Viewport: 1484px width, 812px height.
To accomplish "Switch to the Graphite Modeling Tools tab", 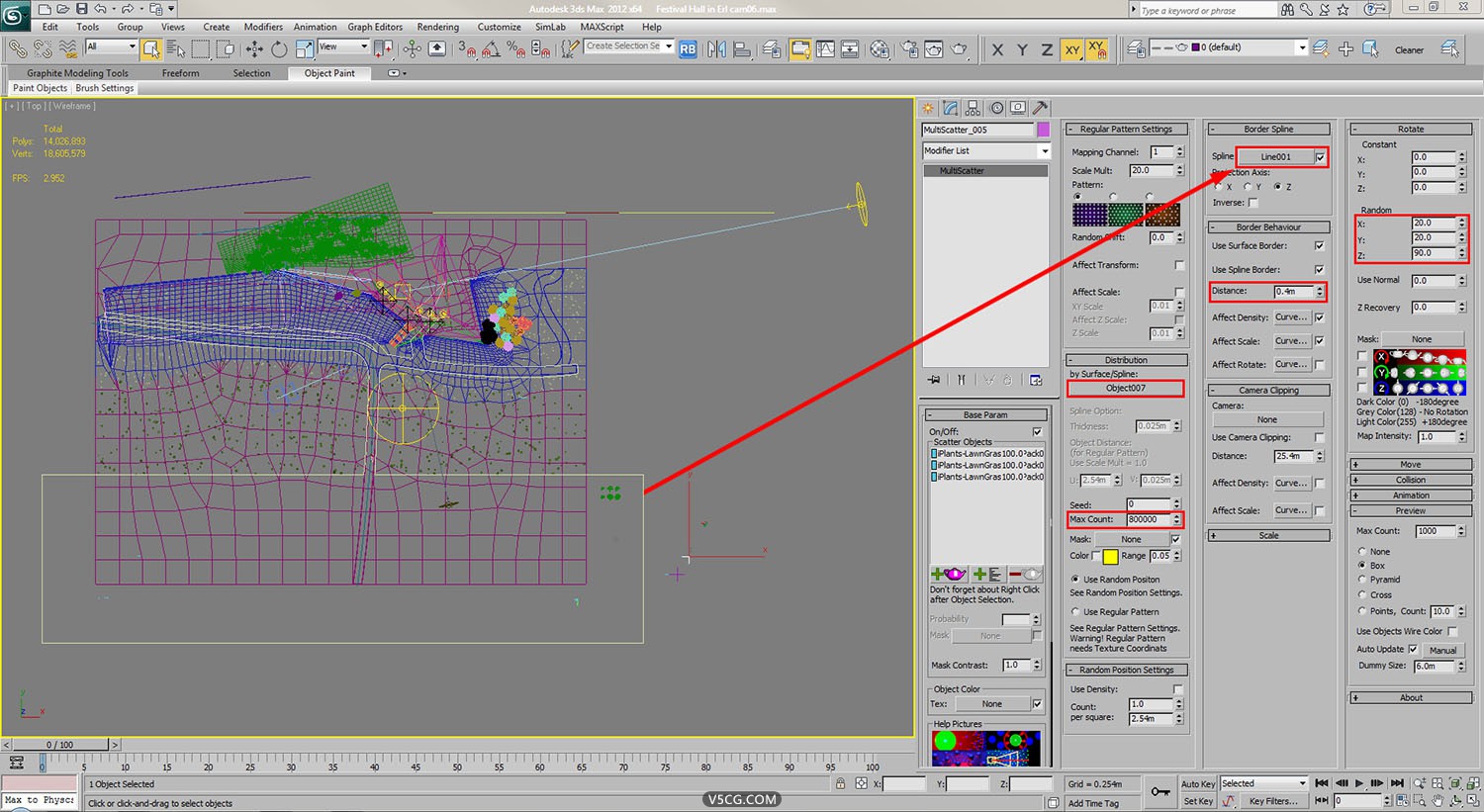I will click(x=77, y=73).
